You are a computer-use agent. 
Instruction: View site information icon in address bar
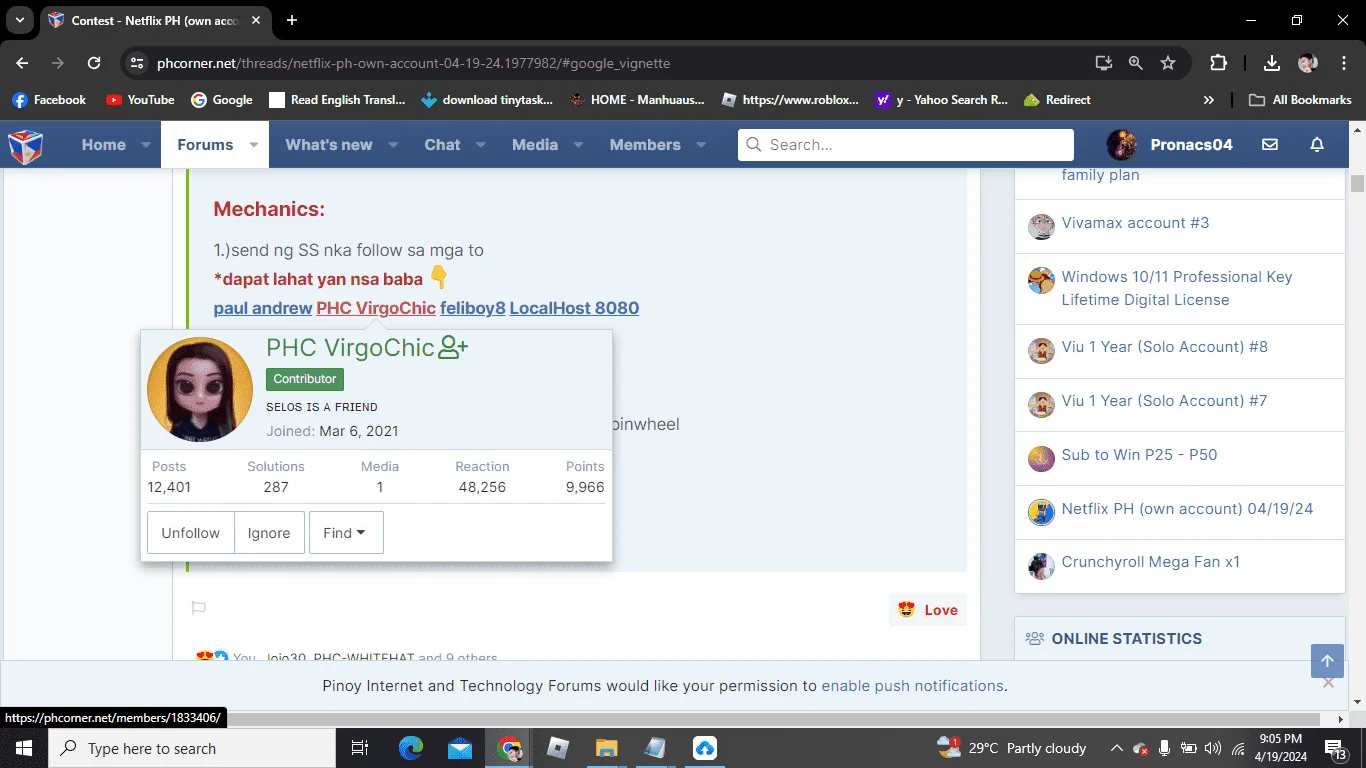point(138,63)
